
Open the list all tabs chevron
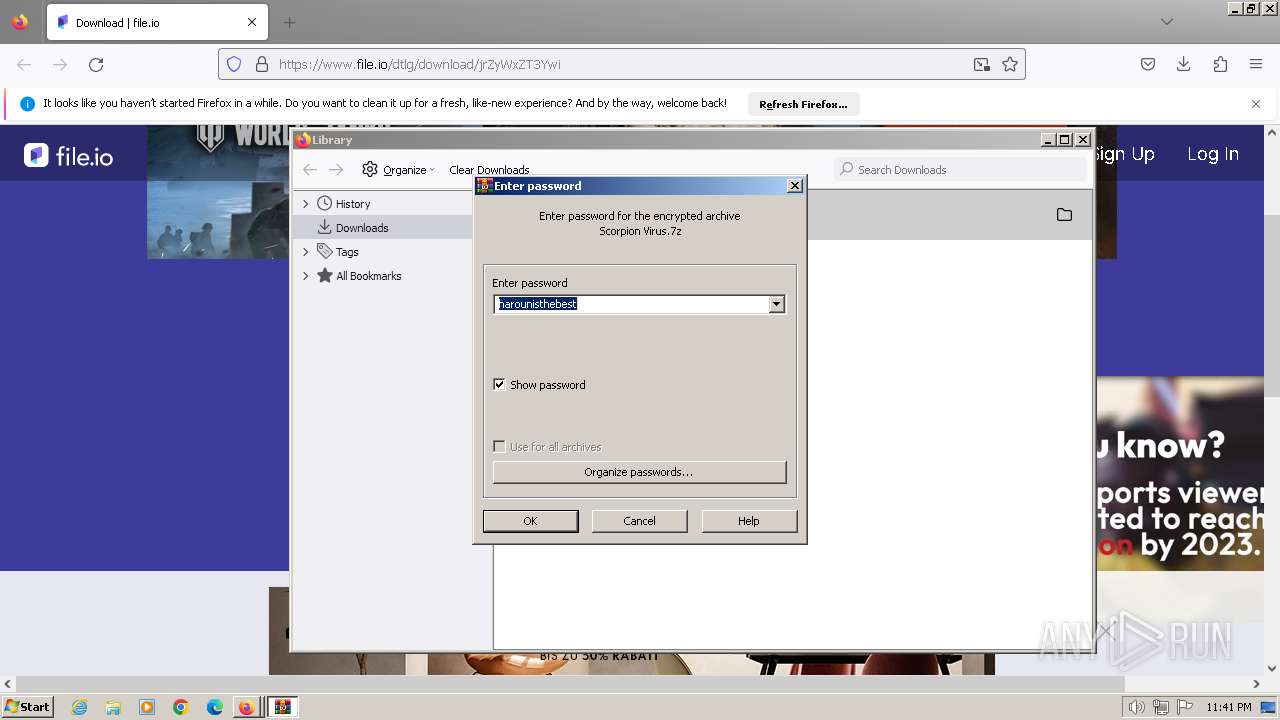click(x=1167, y=22)
